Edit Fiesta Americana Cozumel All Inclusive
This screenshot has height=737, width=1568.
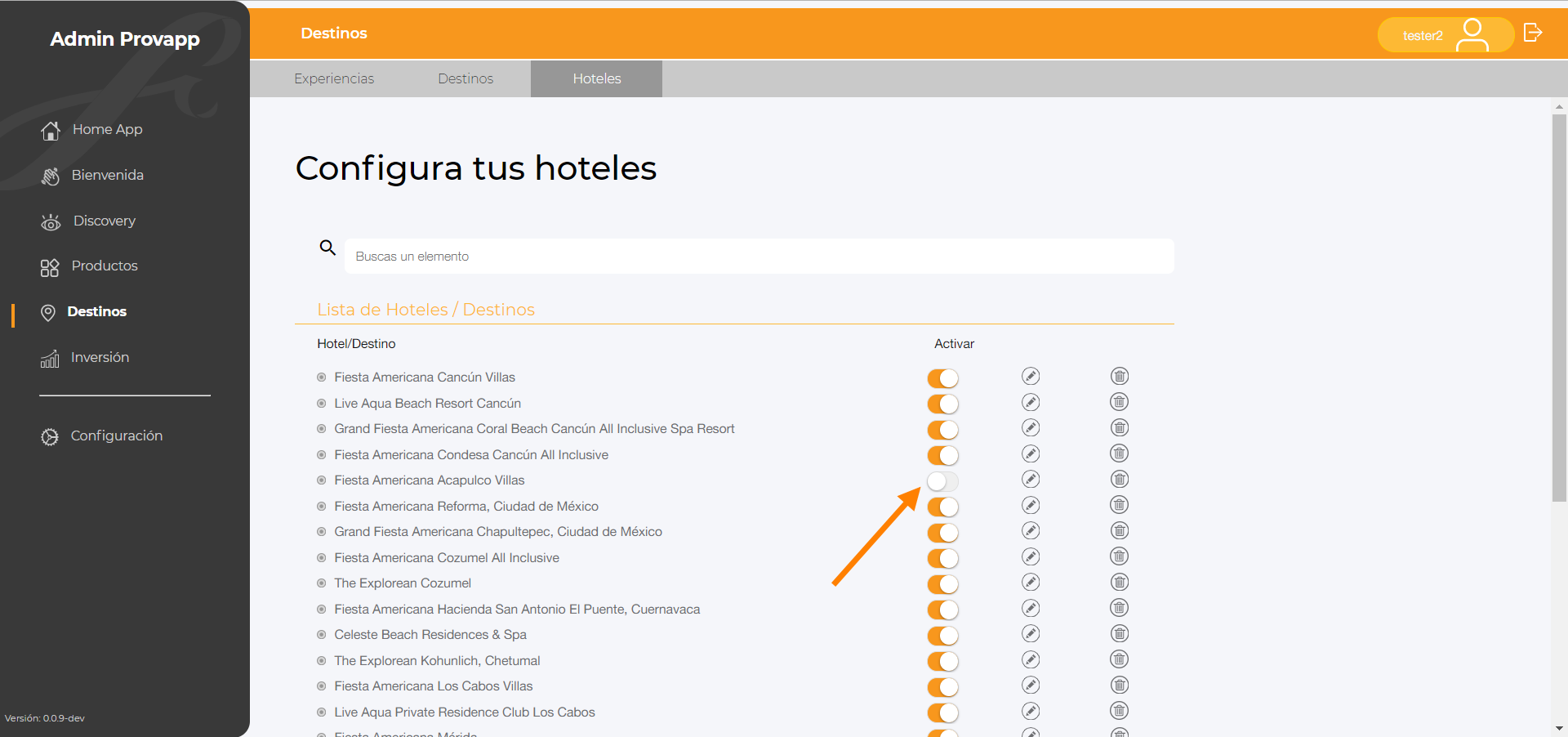coord(1031,556)
